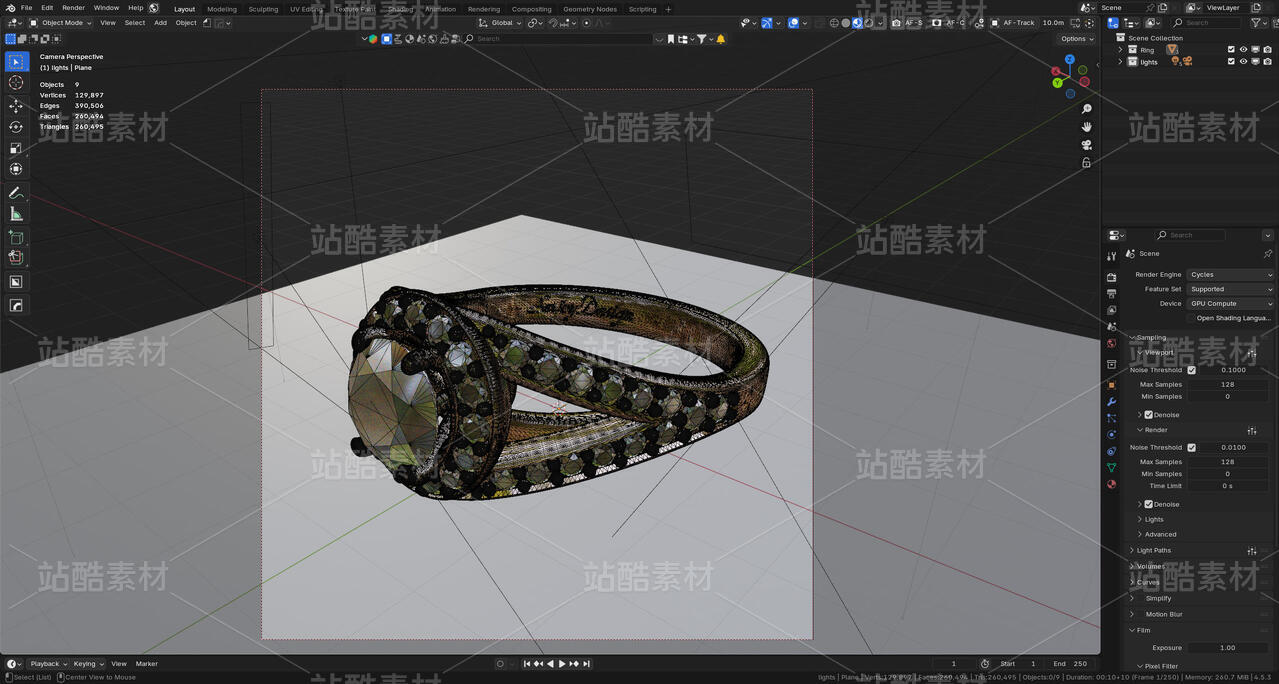Select the Rotate tool
1279x684 pixels.
click(16, 127)
